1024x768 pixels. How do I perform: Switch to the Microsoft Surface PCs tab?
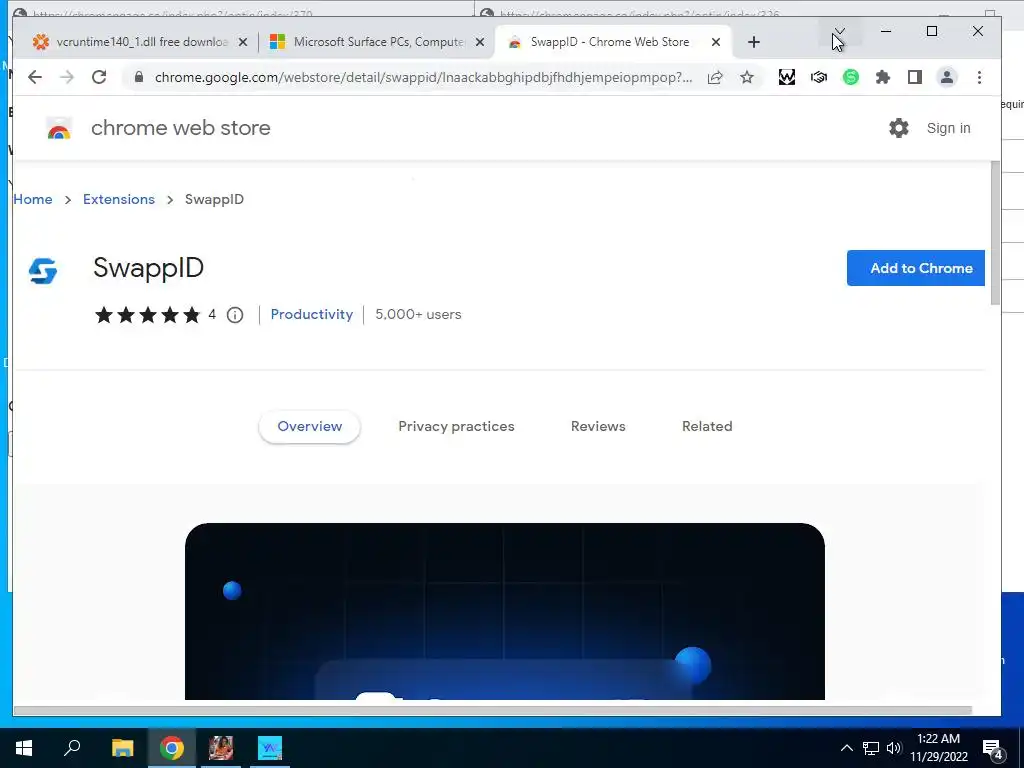[x=377, y=42]
